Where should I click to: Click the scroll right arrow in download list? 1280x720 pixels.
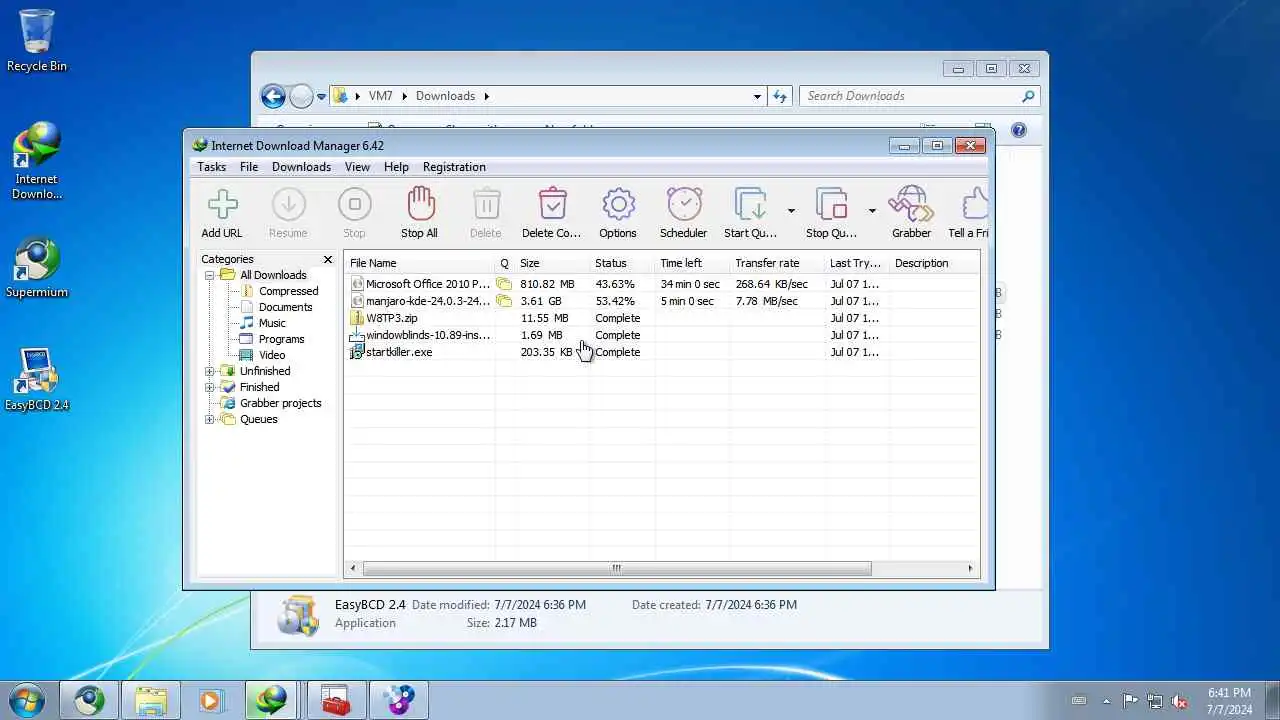click(x=969, y=568)
